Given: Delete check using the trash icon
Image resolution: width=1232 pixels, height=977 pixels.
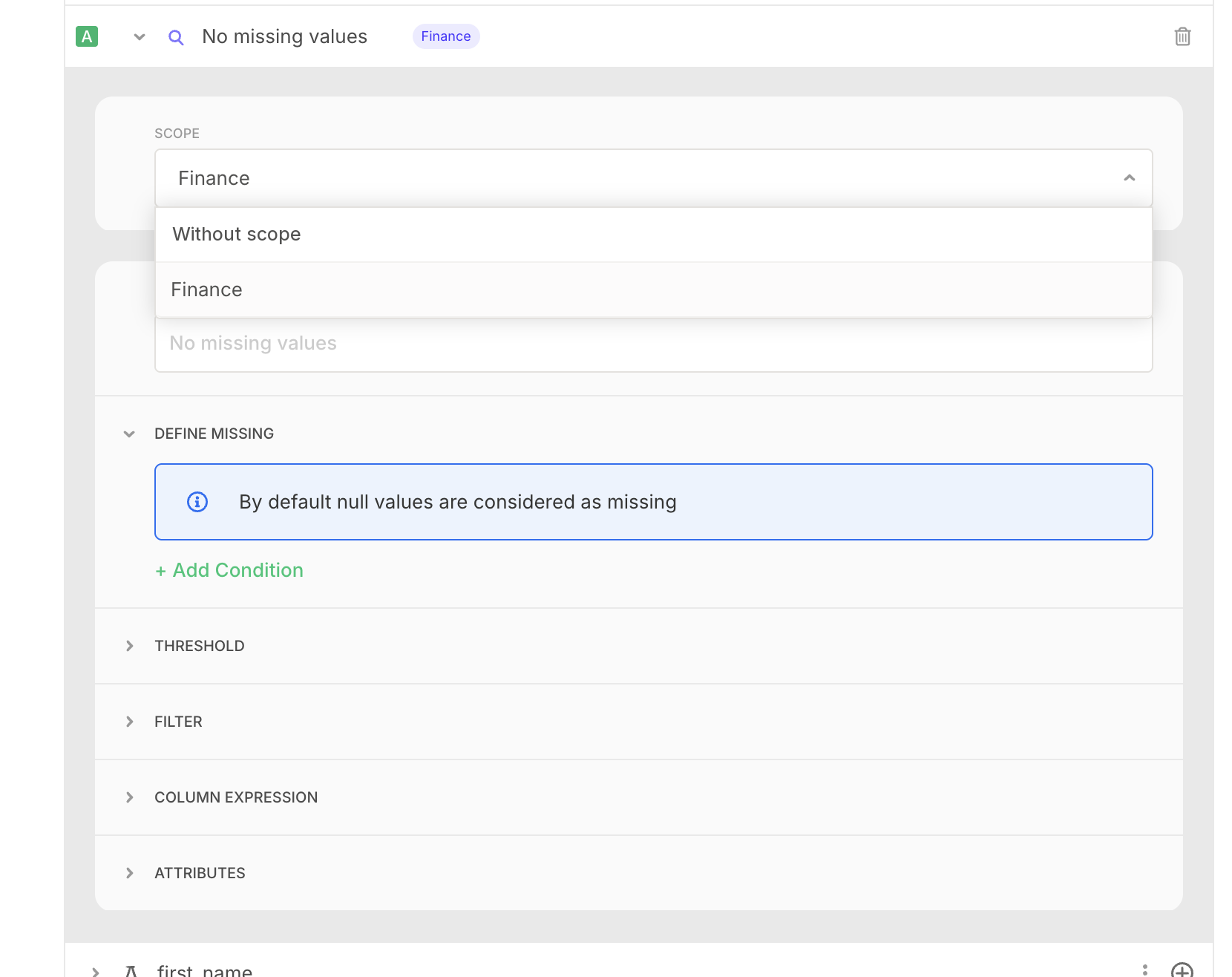Looking at the screenshot, I should (1183, 36).
